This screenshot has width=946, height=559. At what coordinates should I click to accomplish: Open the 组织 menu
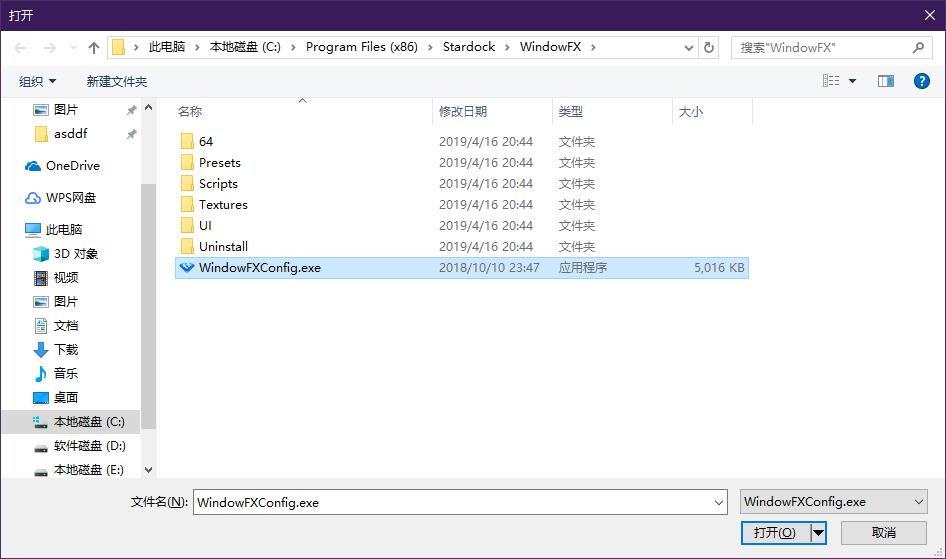(x=37, y=81)
